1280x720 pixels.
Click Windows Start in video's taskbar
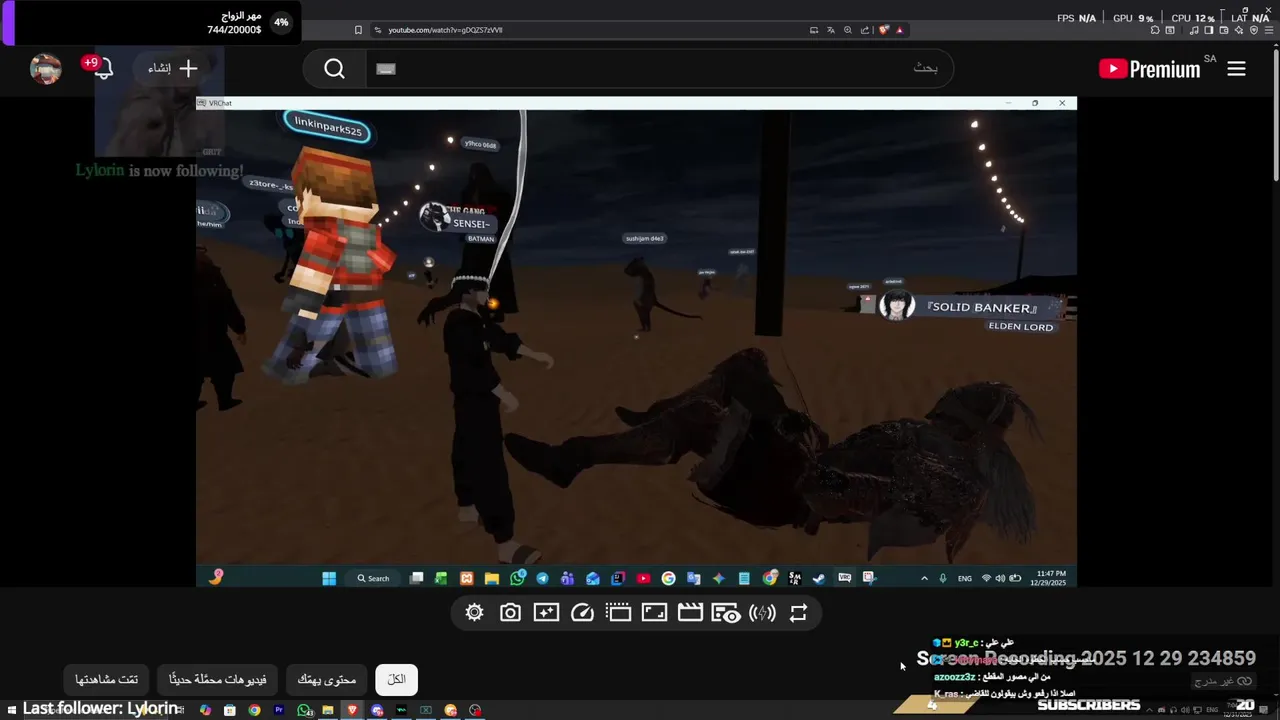click(329, 578)
